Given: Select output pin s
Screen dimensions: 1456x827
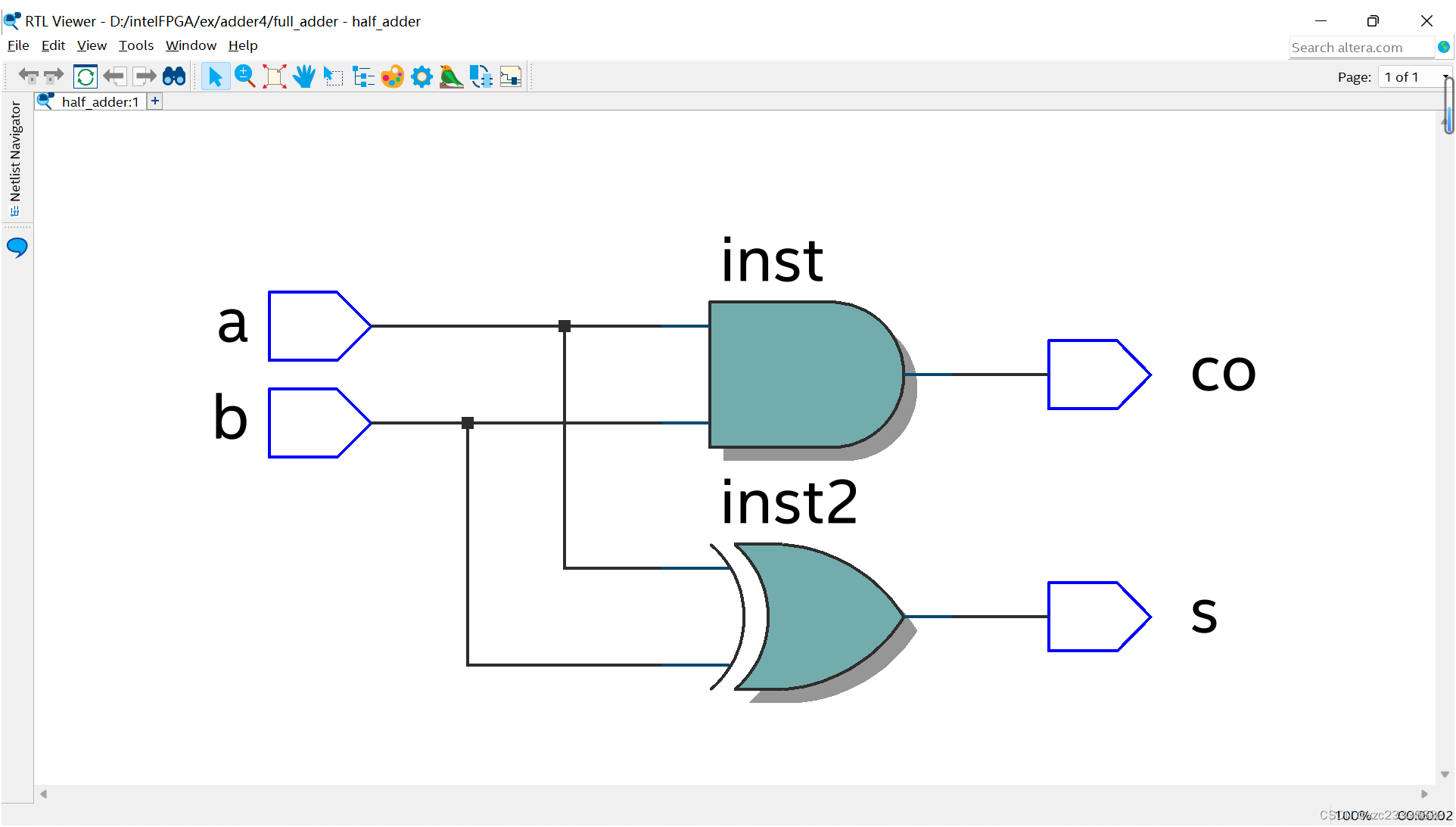Looking at the screenshot, I should (x=1099, y=617).
